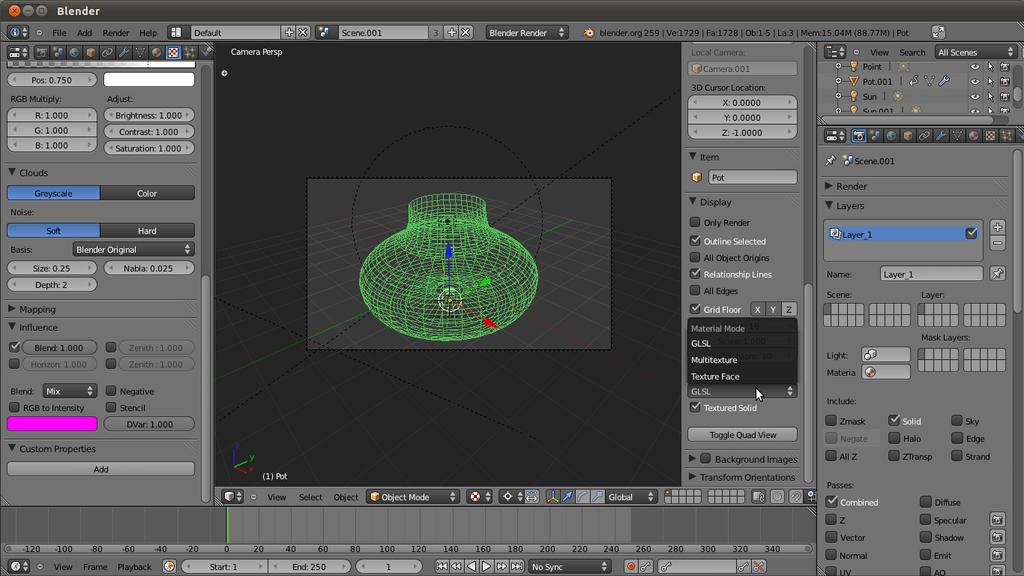Click the Toggle Quad View button
The image size is (1024, 576).
743,435
